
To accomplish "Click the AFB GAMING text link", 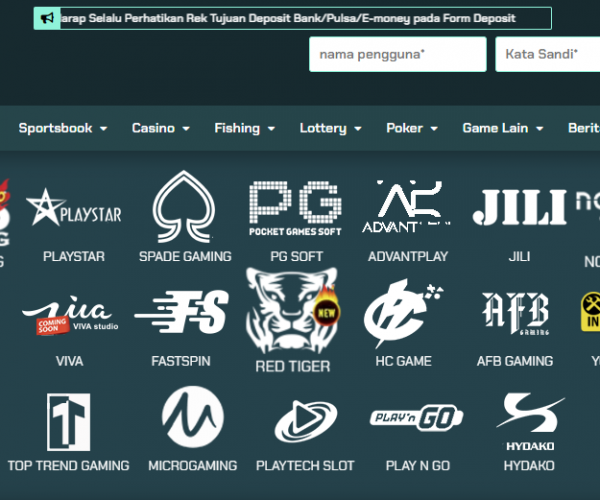I will click(514, 361).
